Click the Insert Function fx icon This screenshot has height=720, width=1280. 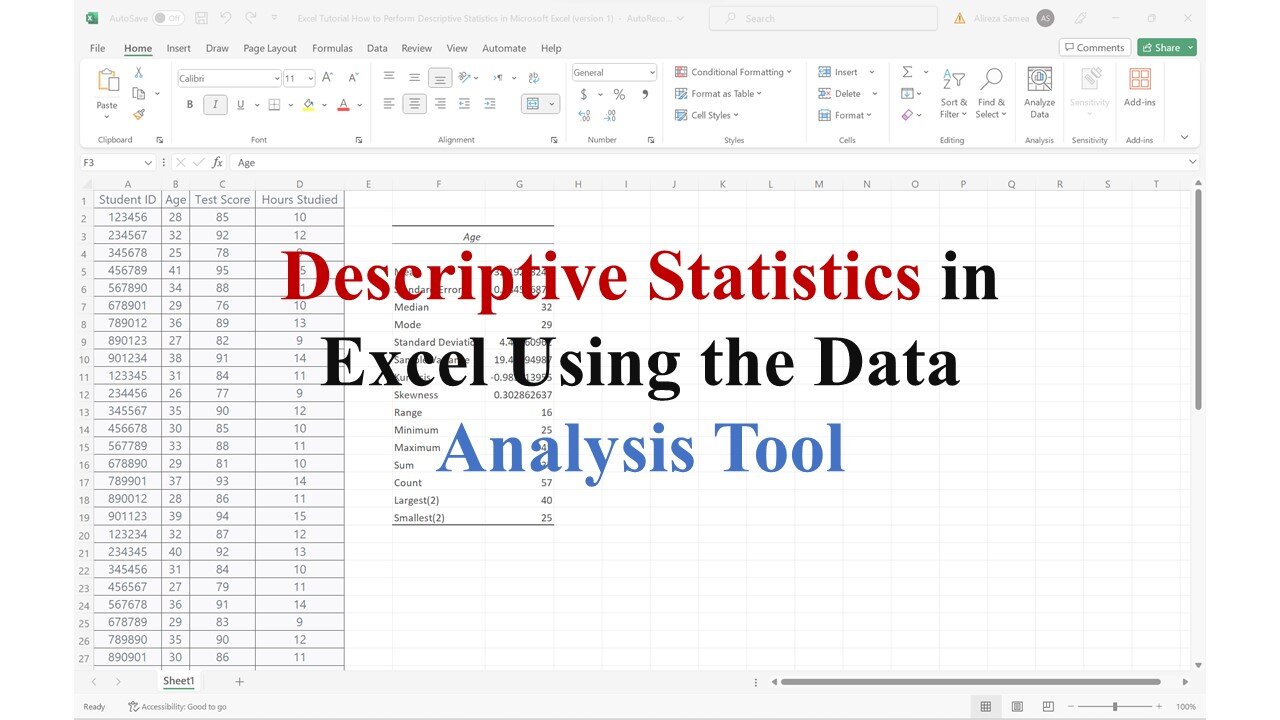pyautogui.click(x=217, y=162)
